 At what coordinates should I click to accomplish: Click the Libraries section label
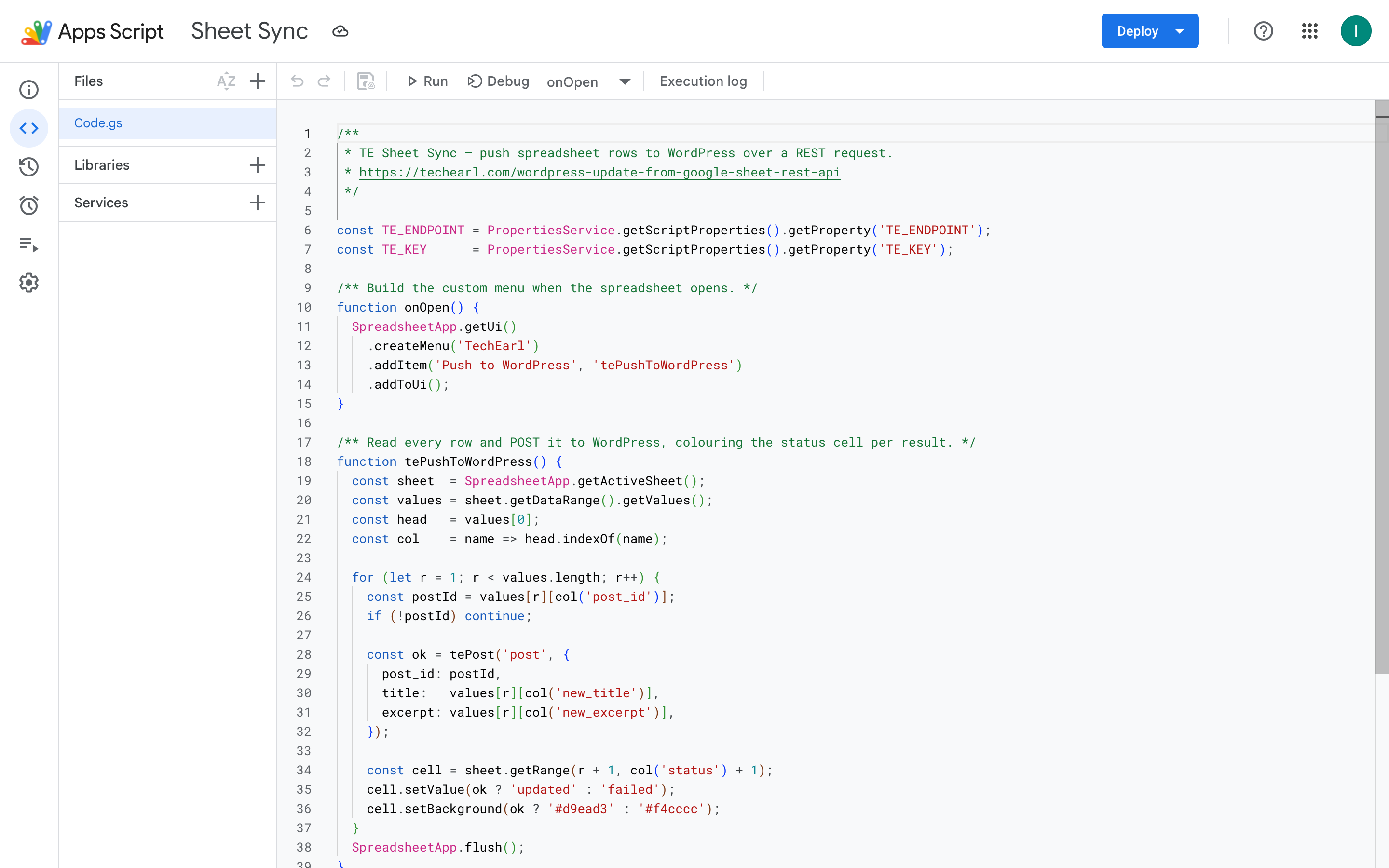pos(102,165)
